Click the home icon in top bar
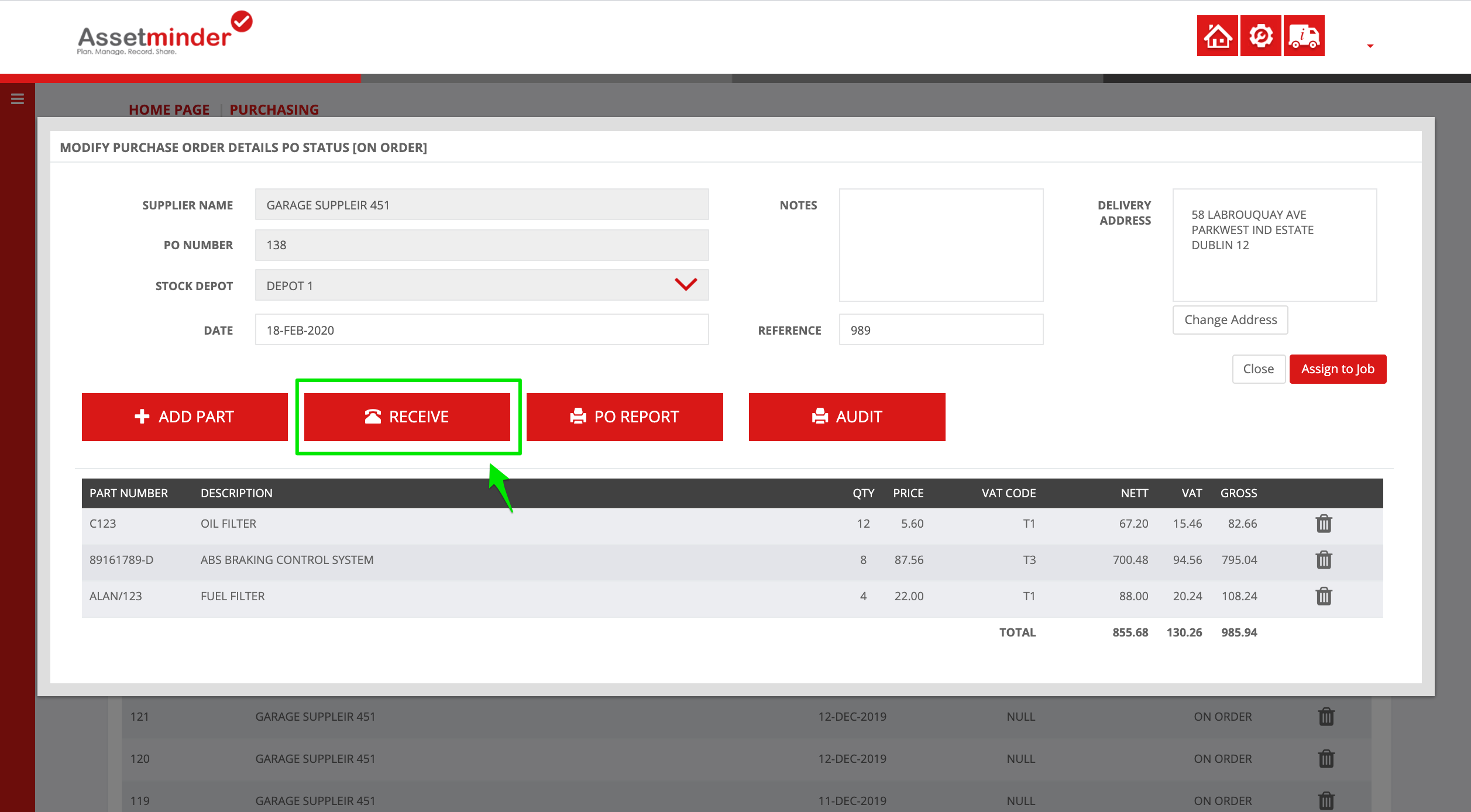1471x812 pixels. click(x=1217, y=36)
